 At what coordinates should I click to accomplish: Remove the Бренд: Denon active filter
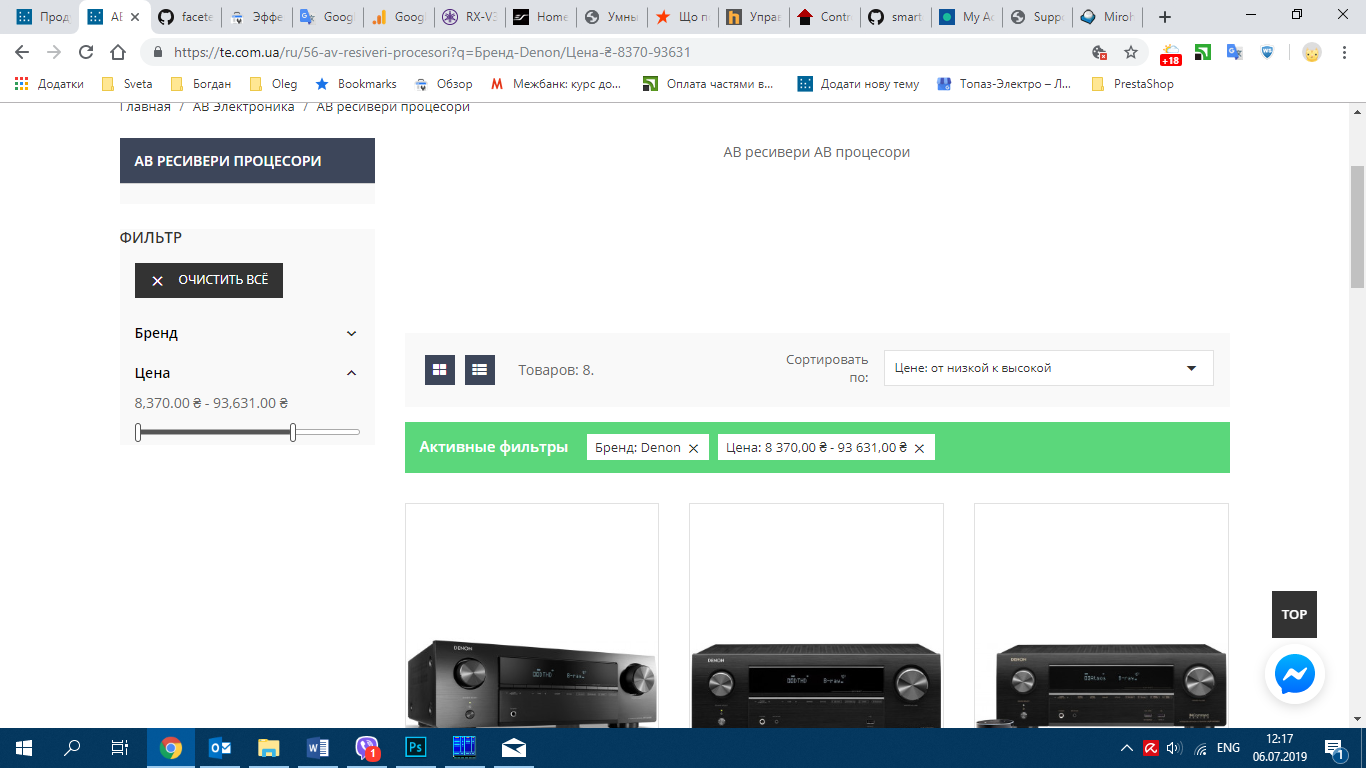click(x=693, y=449)
